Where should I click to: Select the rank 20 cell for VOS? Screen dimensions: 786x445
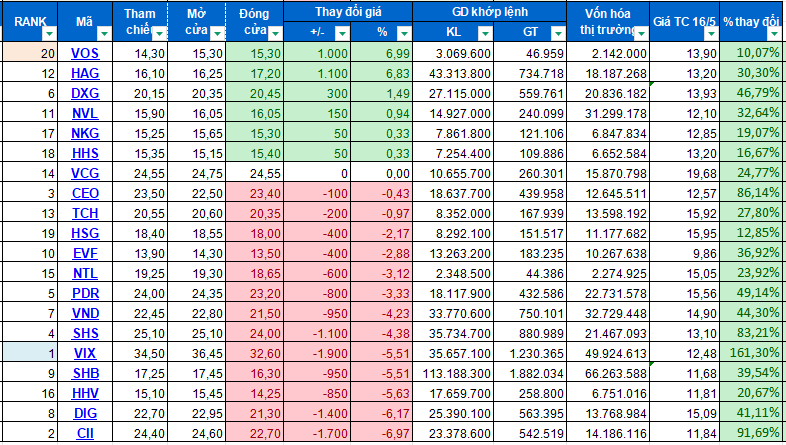(30, 53)
